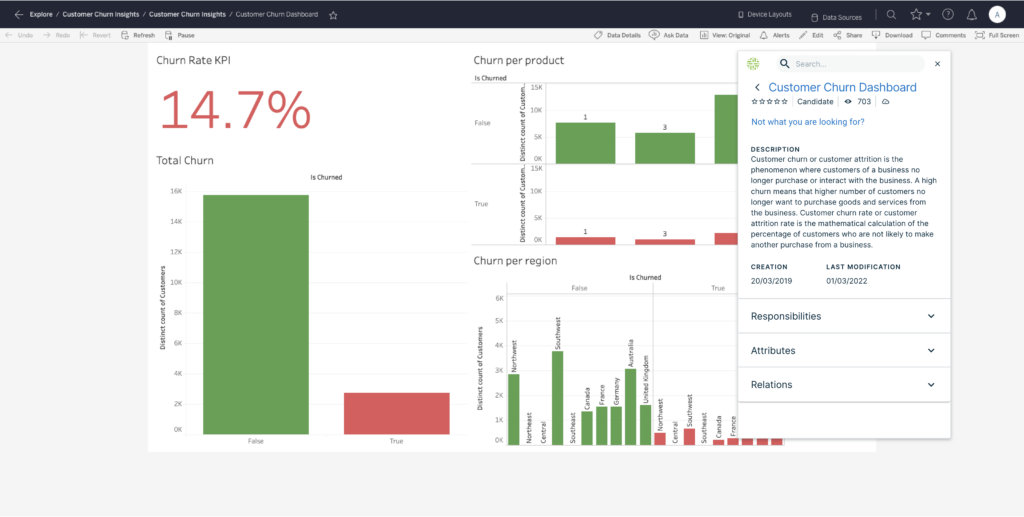Screen dimensions: 1024x517
Task: Click the back arrow beside Explore breadcrumb
Action: (x=18, y=14)
